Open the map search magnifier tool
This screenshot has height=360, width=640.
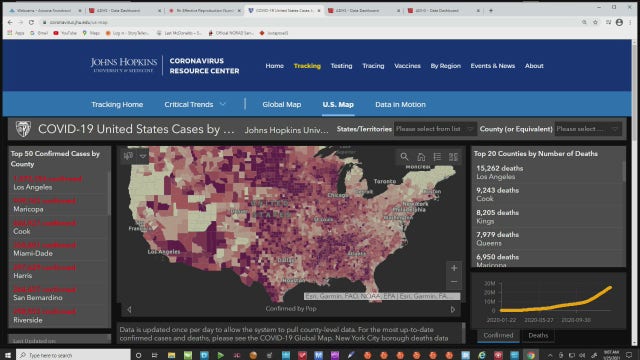404,157
